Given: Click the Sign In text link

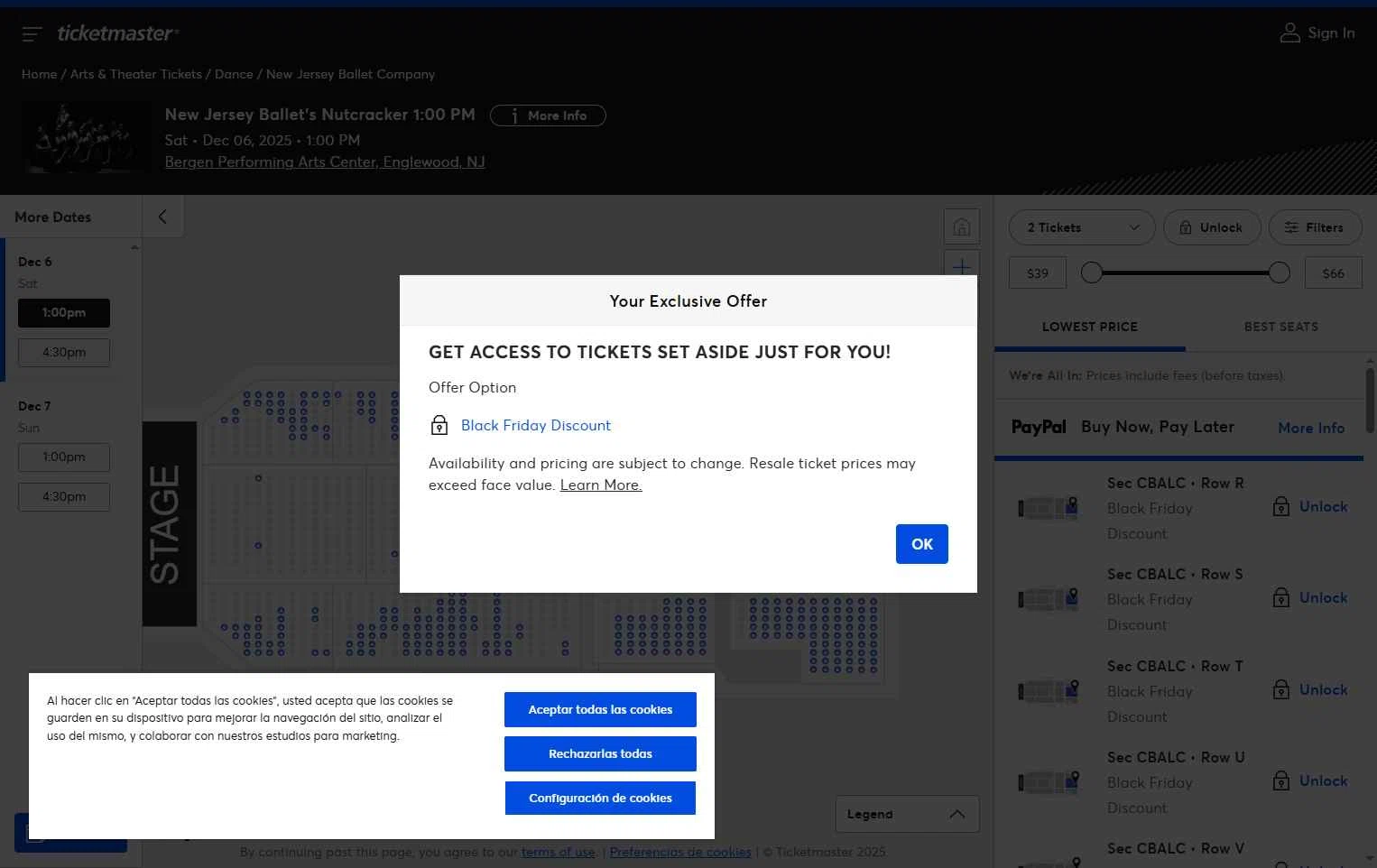Looking at the screenshot, I should tap(1331, 33).
